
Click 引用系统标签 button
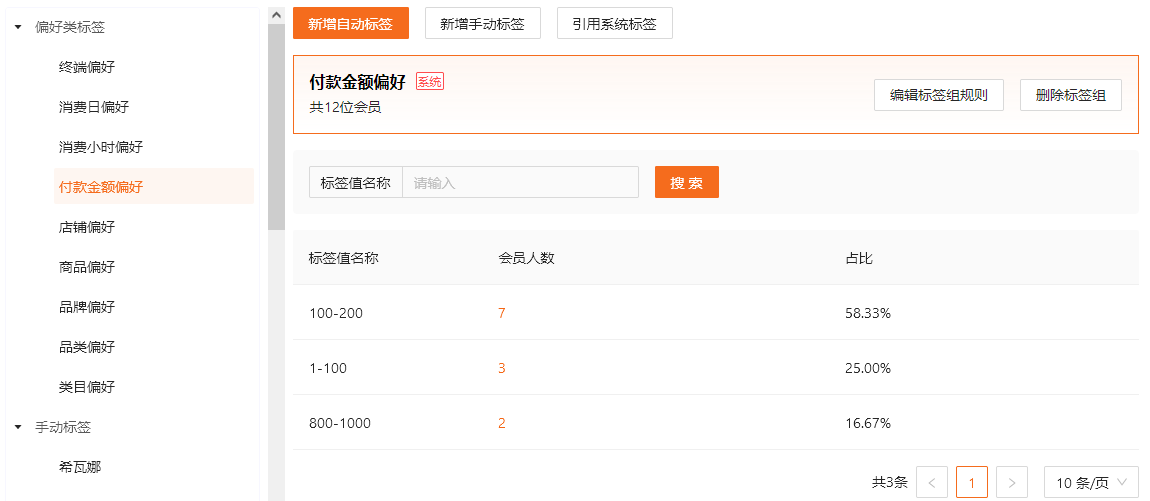[x=614, y=23]
